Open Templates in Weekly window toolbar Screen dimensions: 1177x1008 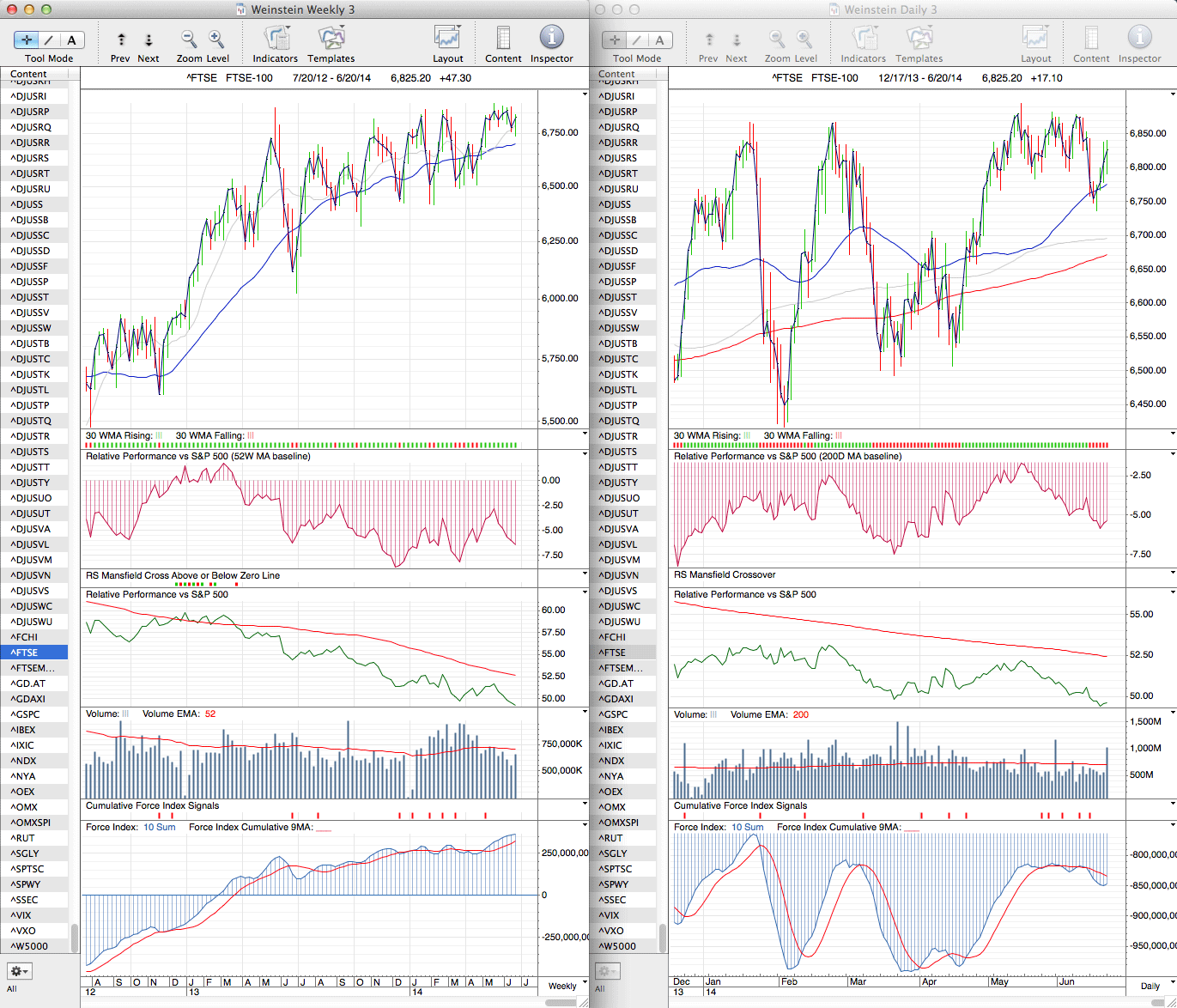(331, 39)
